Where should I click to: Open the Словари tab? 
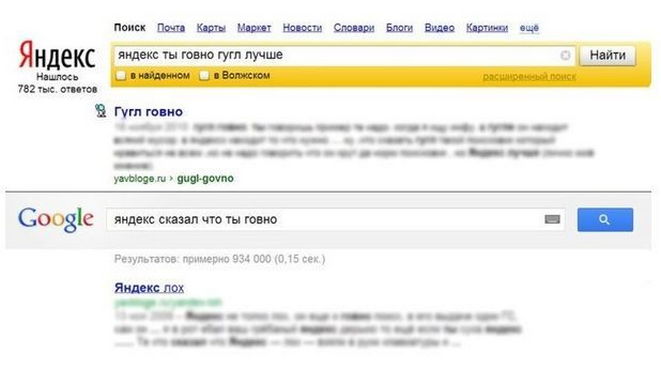pos(354,28)
